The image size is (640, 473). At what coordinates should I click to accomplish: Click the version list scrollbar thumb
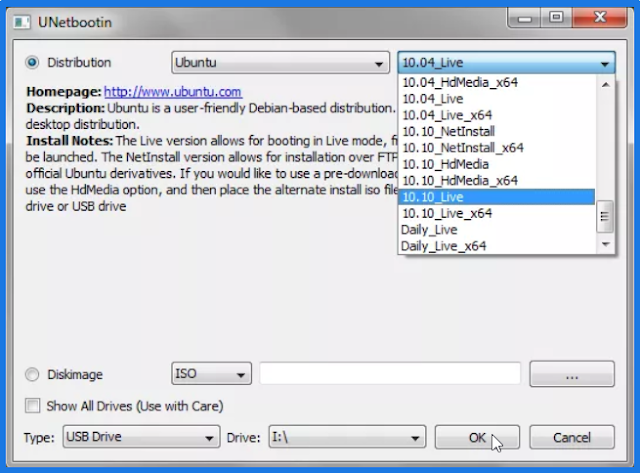pos(605,216)
